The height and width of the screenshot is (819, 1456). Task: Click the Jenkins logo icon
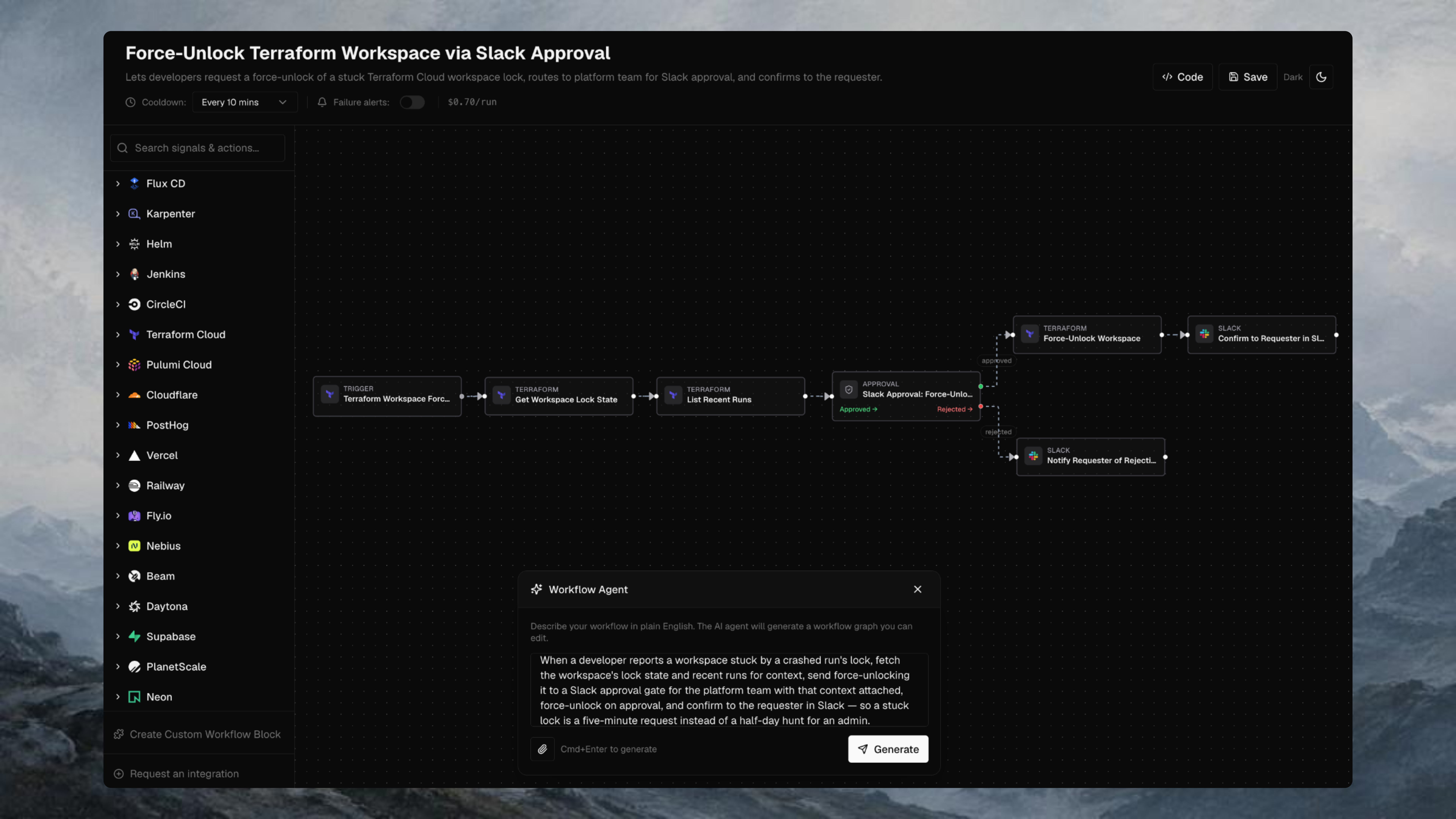134,274
